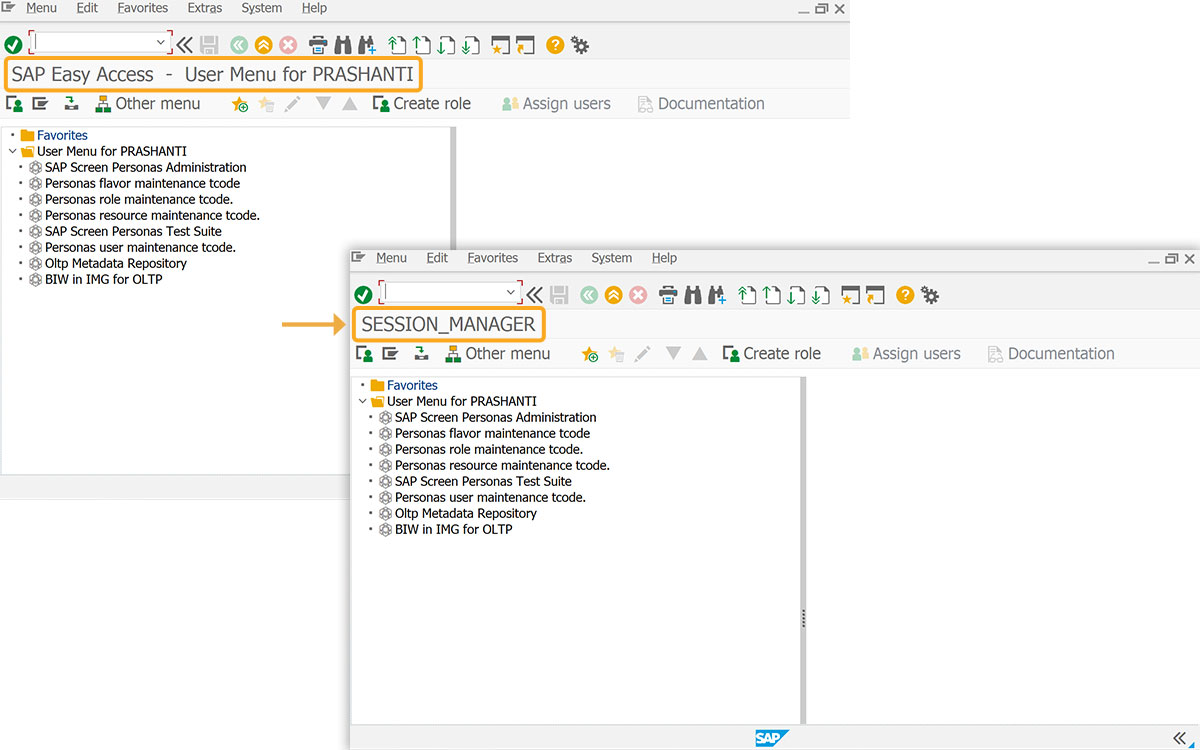Collapse User Menu for PRASHANTI chevron in SAP Easy Access window
The width and height of the screenshot is (1200, 750).
coord(12,151)
